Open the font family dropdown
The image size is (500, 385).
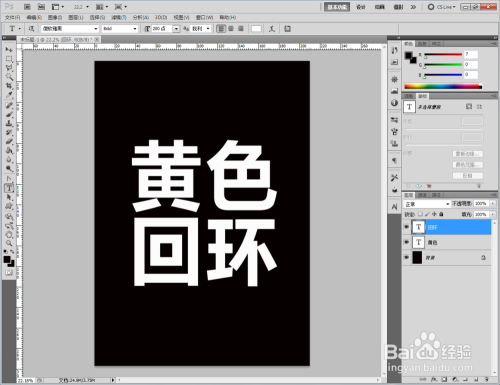pyautogui.click(x=96, y=29)
